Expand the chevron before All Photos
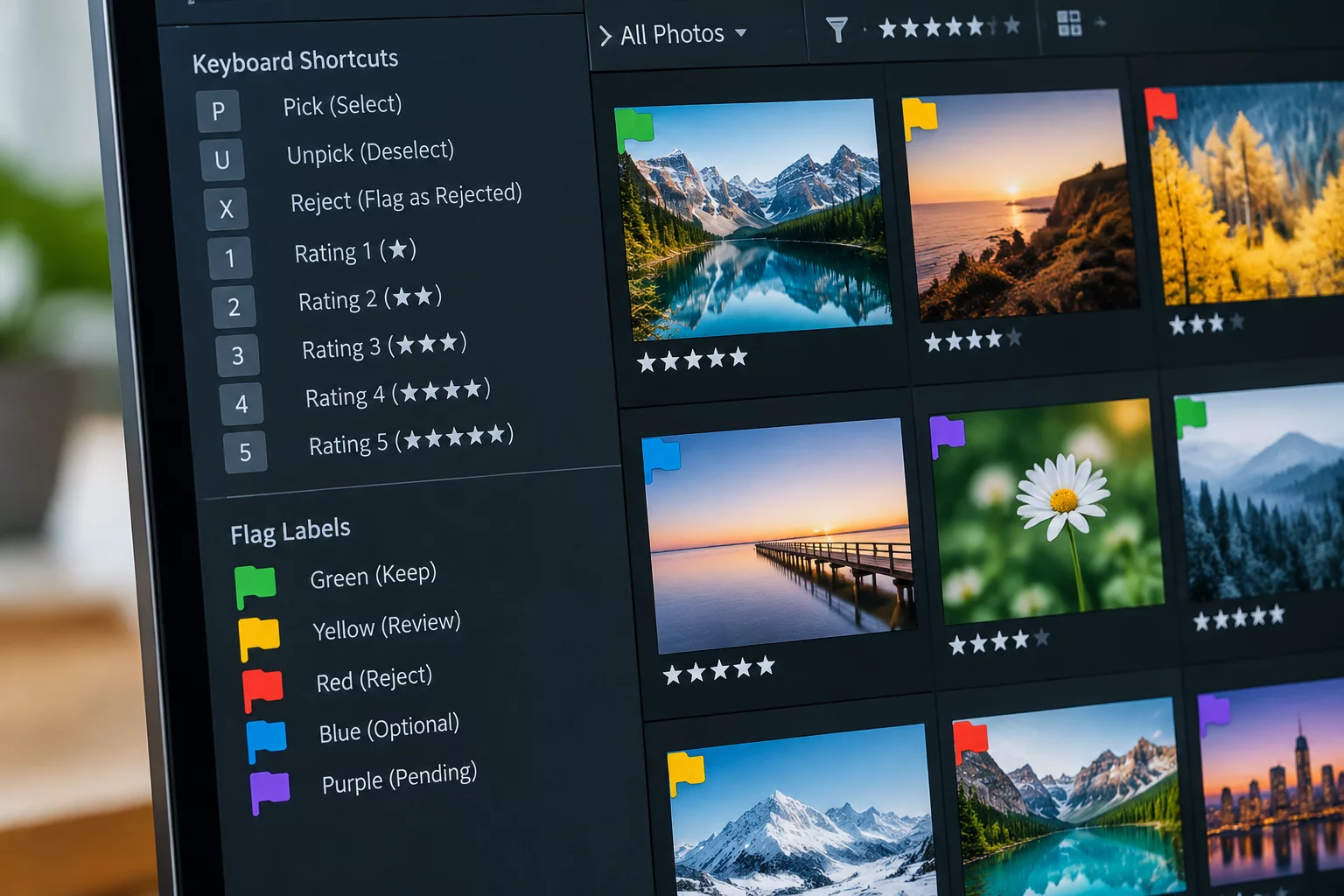This screenshot has height=896, width=1344. [605, 36]
